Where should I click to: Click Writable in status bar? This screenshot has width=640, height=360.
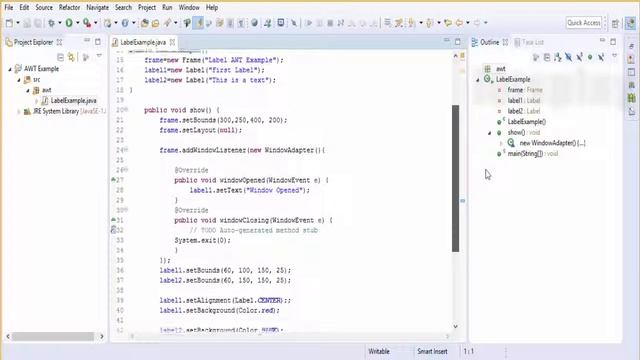click(379, 351)
